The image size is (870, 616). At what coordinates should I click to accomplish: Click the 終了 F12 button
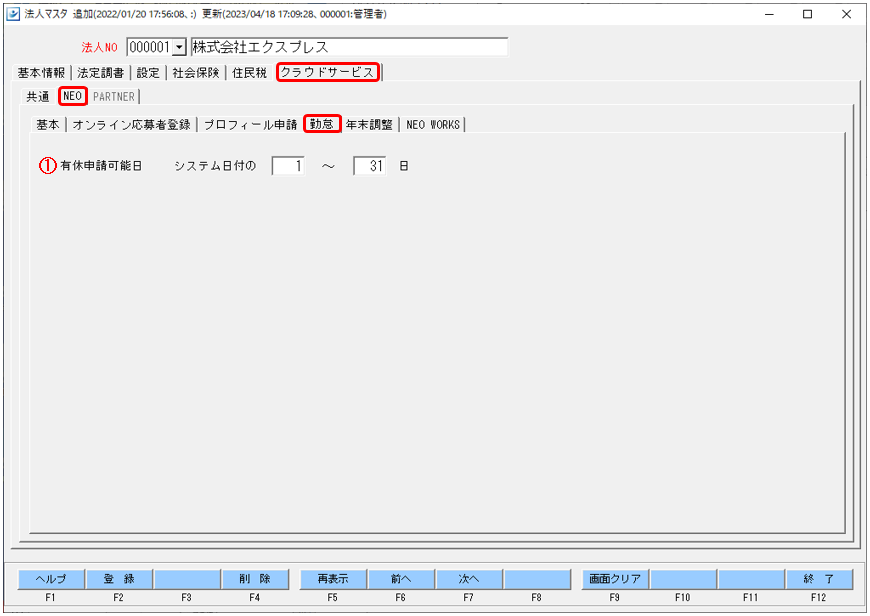click(819, 579)
